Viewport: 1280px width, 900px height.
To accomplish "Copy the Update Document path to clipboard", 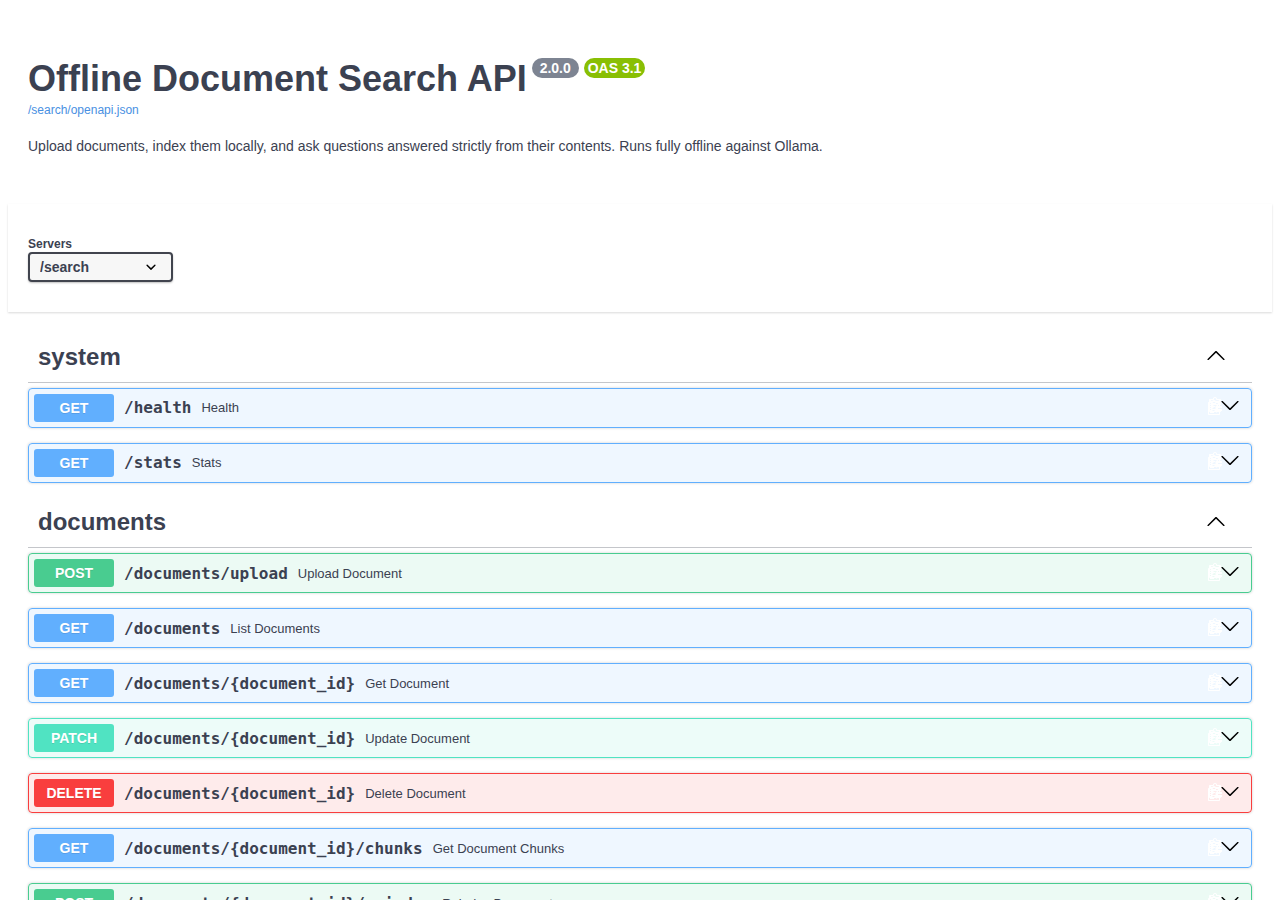I will pyautogui.click(x=1212, y=738).
